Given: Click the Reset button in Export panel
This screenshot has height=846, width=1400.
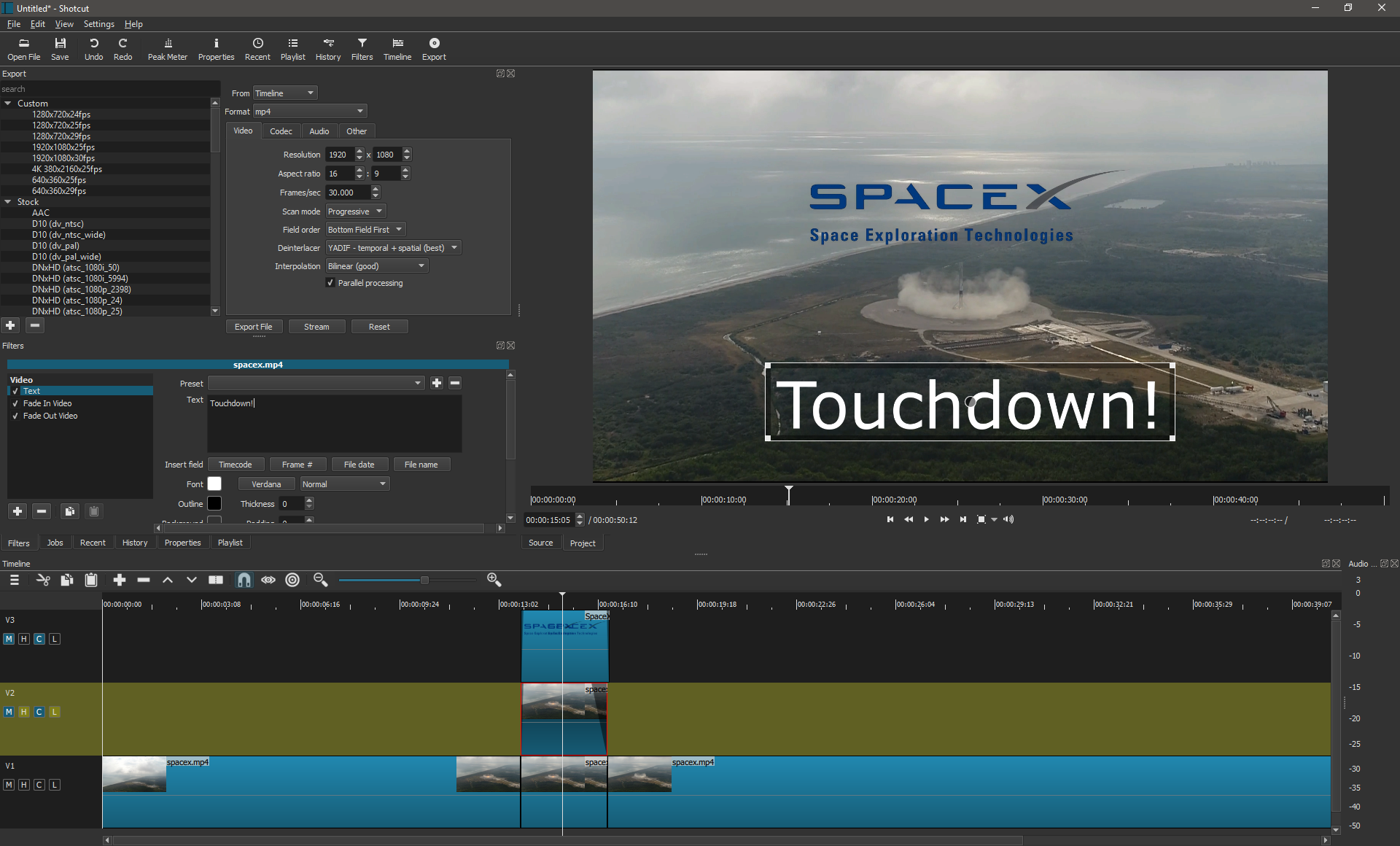Looking at the screenshot, I should click(378, 326).
